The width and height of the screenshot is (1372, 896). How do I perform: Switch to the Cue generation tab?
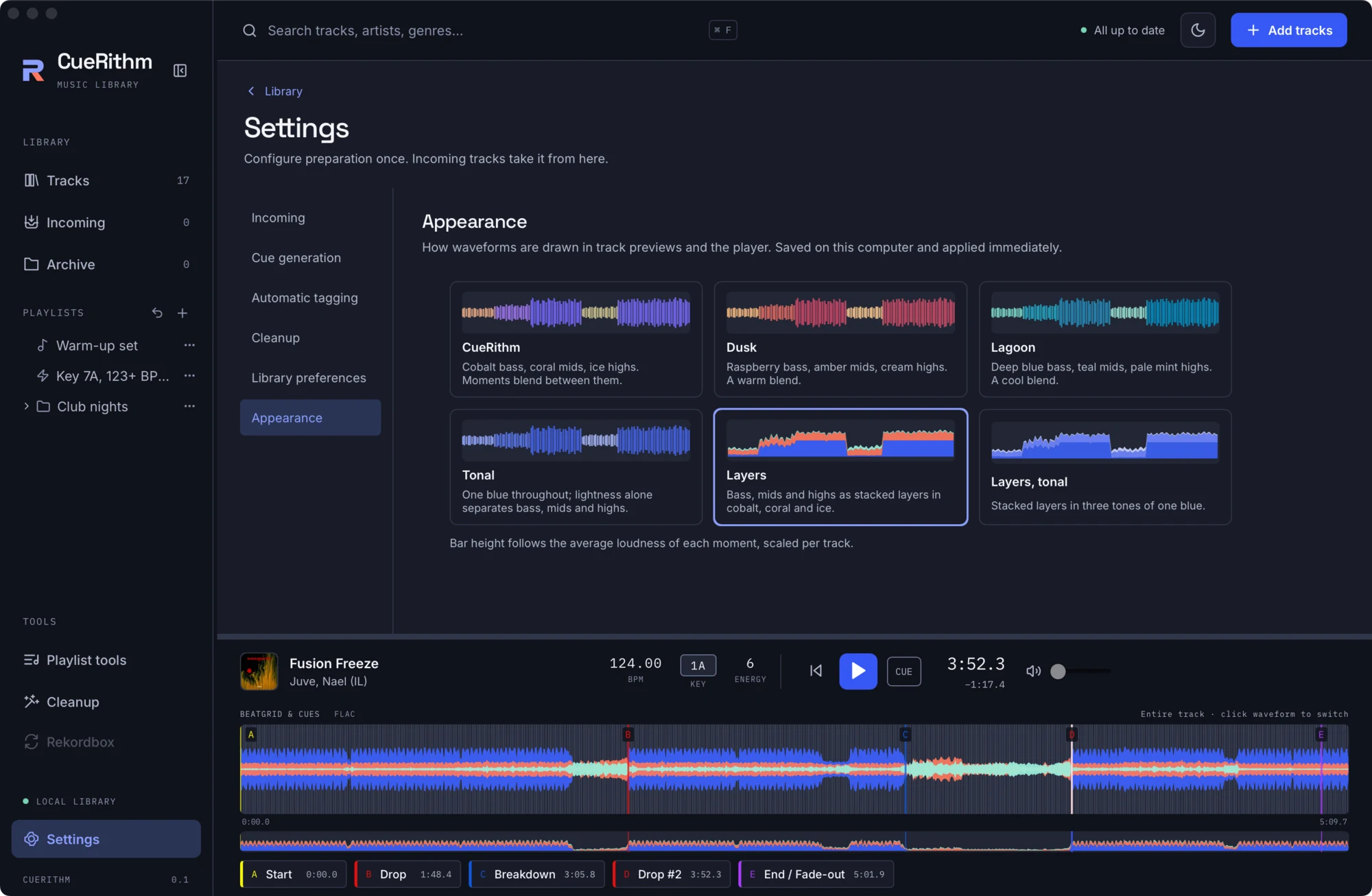click(310, 258)
